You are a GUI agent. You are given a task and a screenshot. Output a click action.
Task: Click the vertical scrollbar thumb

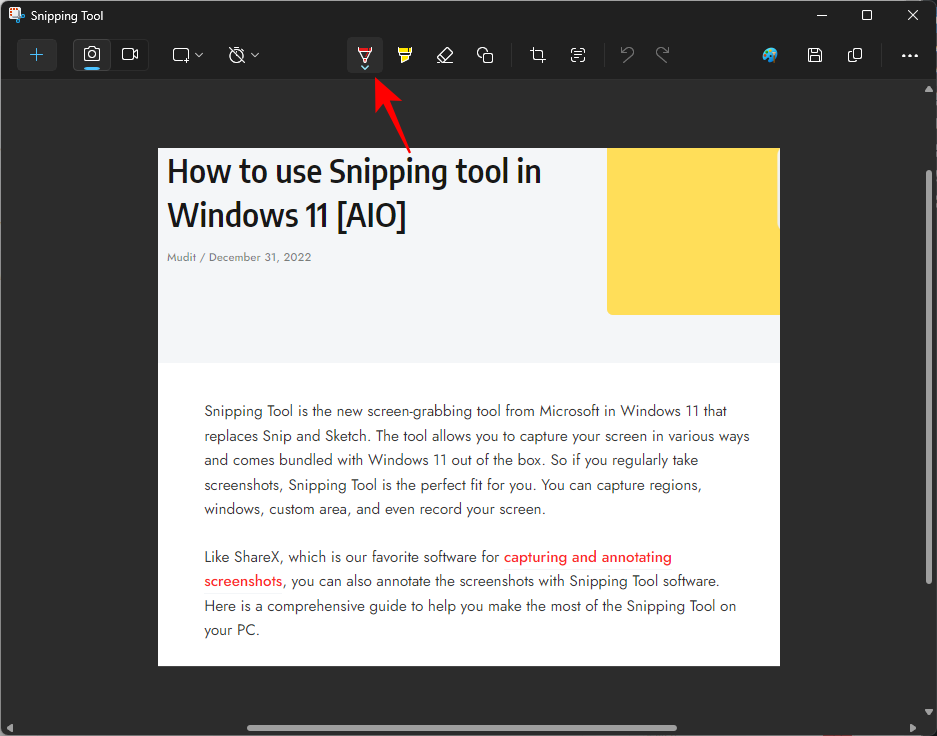click(x=929, y=376)
